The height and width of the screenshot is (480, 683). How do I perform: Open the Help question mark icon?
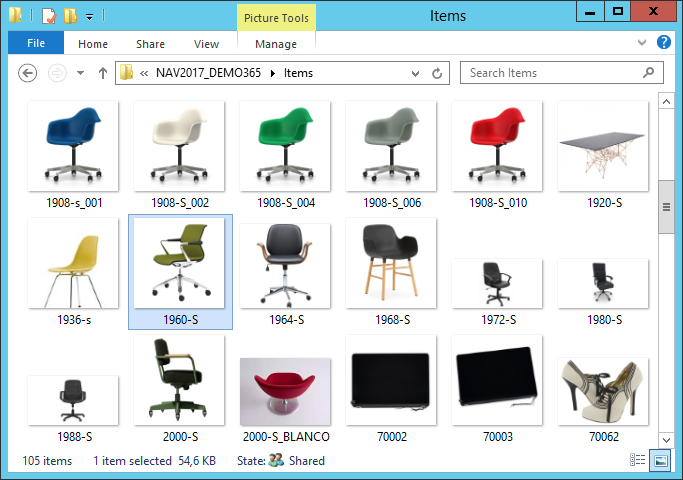coord(664,43)
